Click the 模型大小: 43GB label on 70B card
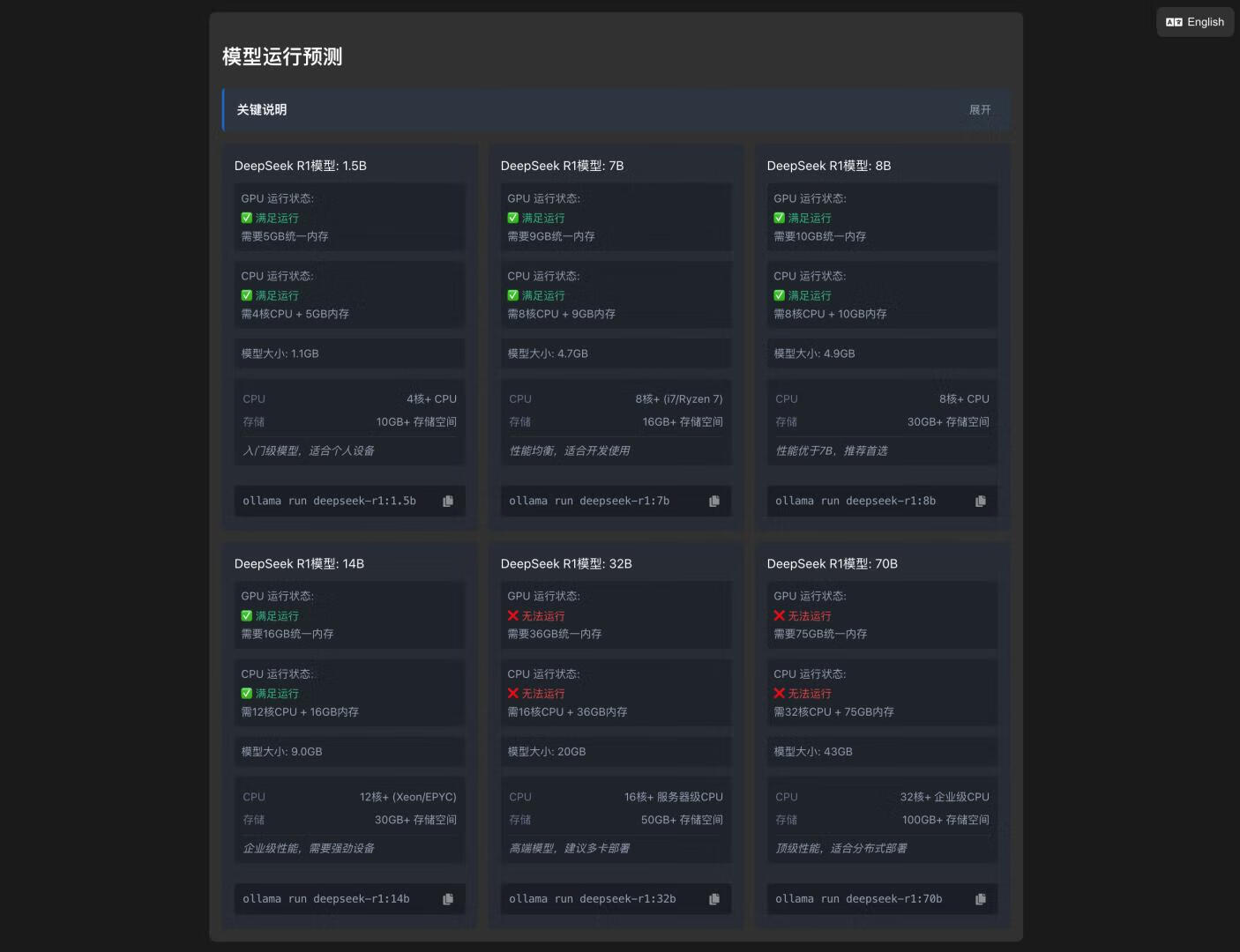Image resolution: width=1240 pixels, height=952 pixels. pyautogui.click(x=810, y=751)
